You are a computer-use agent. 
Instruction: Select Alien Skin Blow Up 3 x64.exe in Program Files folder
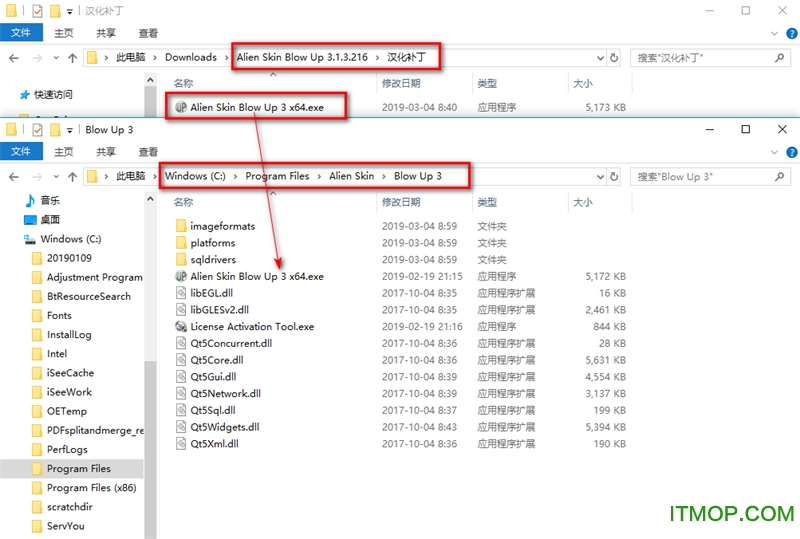click(257, 276)
